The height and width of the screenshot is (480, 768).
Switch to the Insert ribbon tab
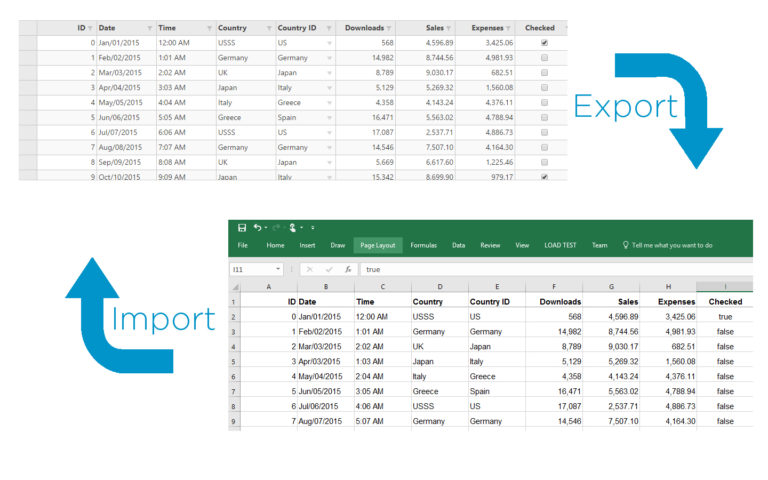tap(307, 245)
